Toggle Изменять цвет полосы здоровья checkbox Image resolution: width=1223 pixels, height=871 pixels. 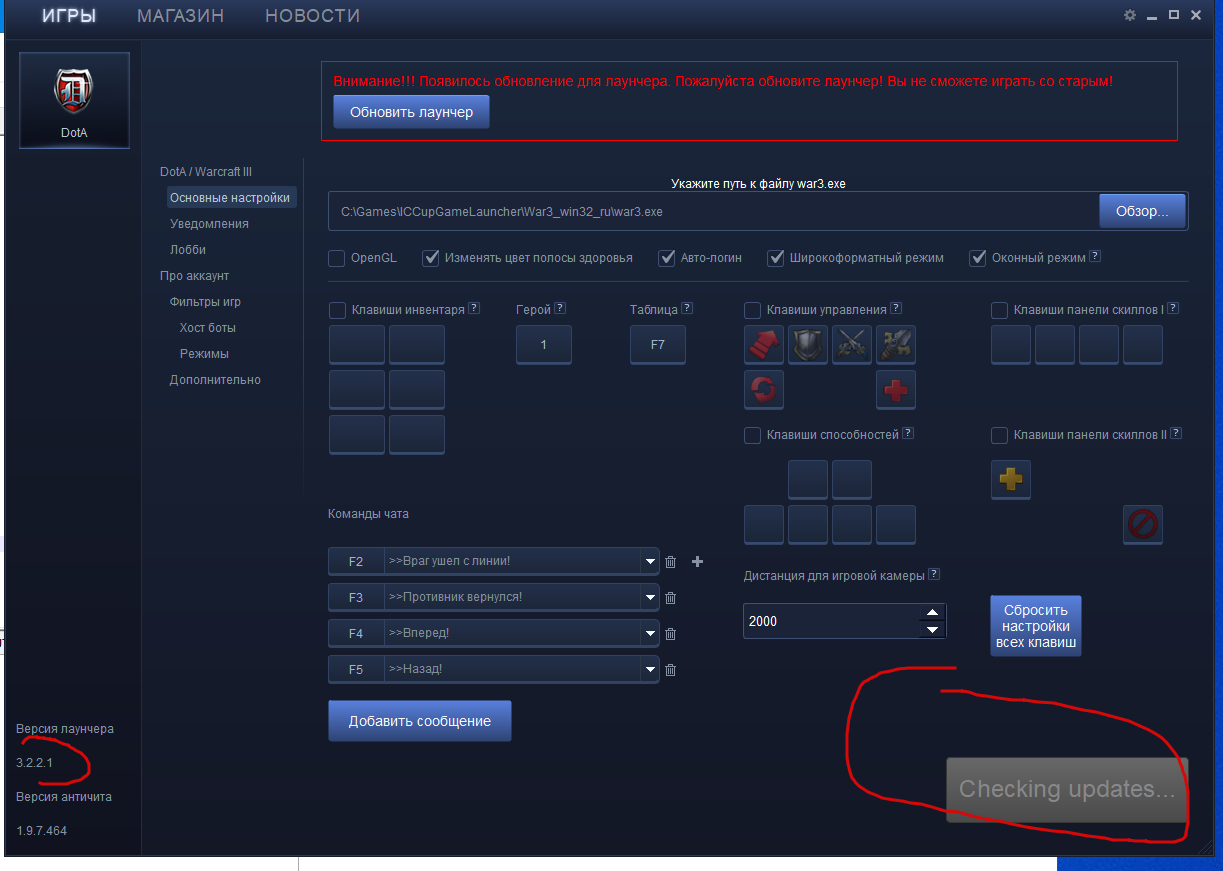pyautogui.click(x=431, y=258)
